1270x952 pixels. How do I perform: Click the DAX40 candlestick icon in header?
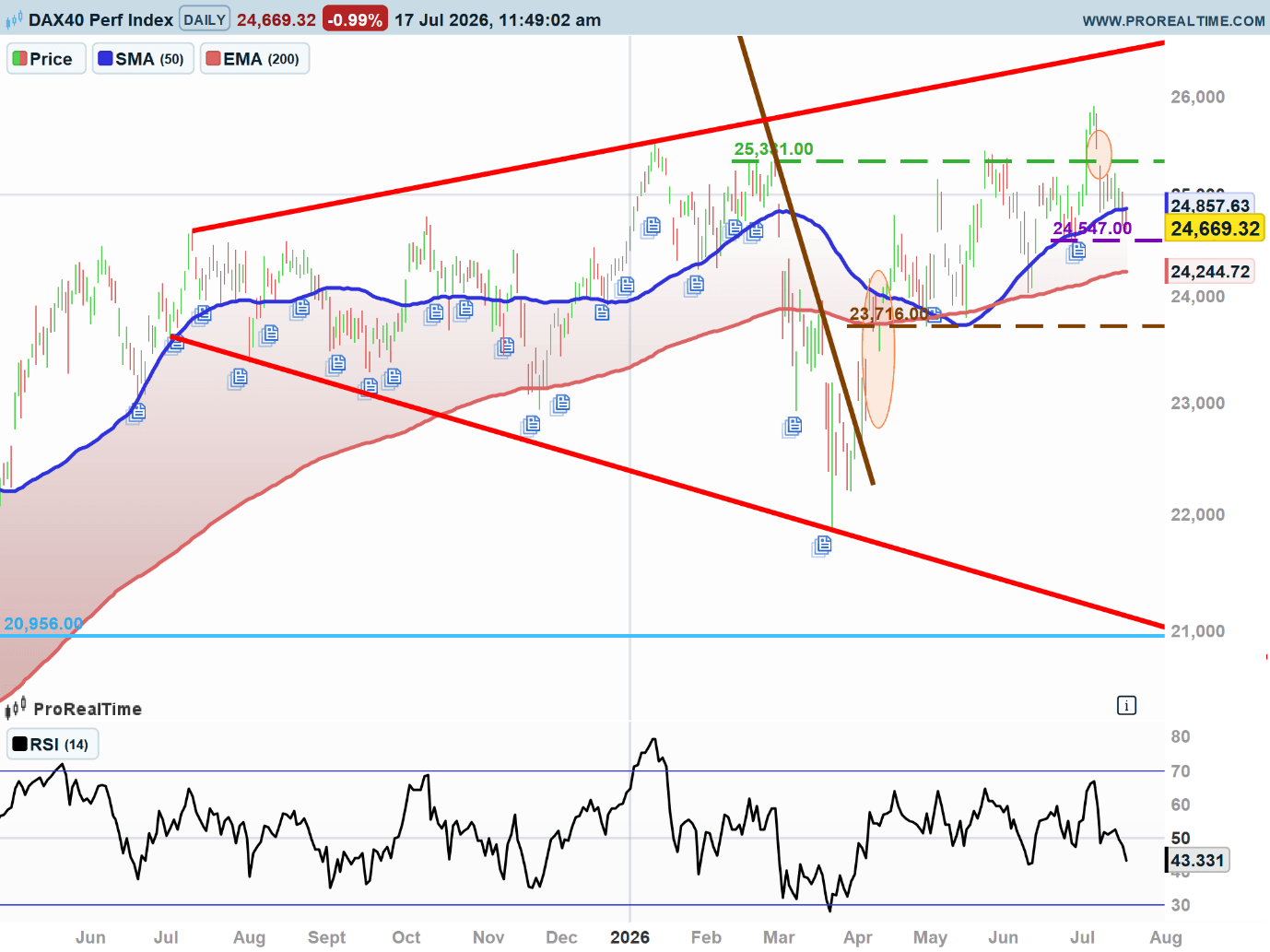point(14,19)
